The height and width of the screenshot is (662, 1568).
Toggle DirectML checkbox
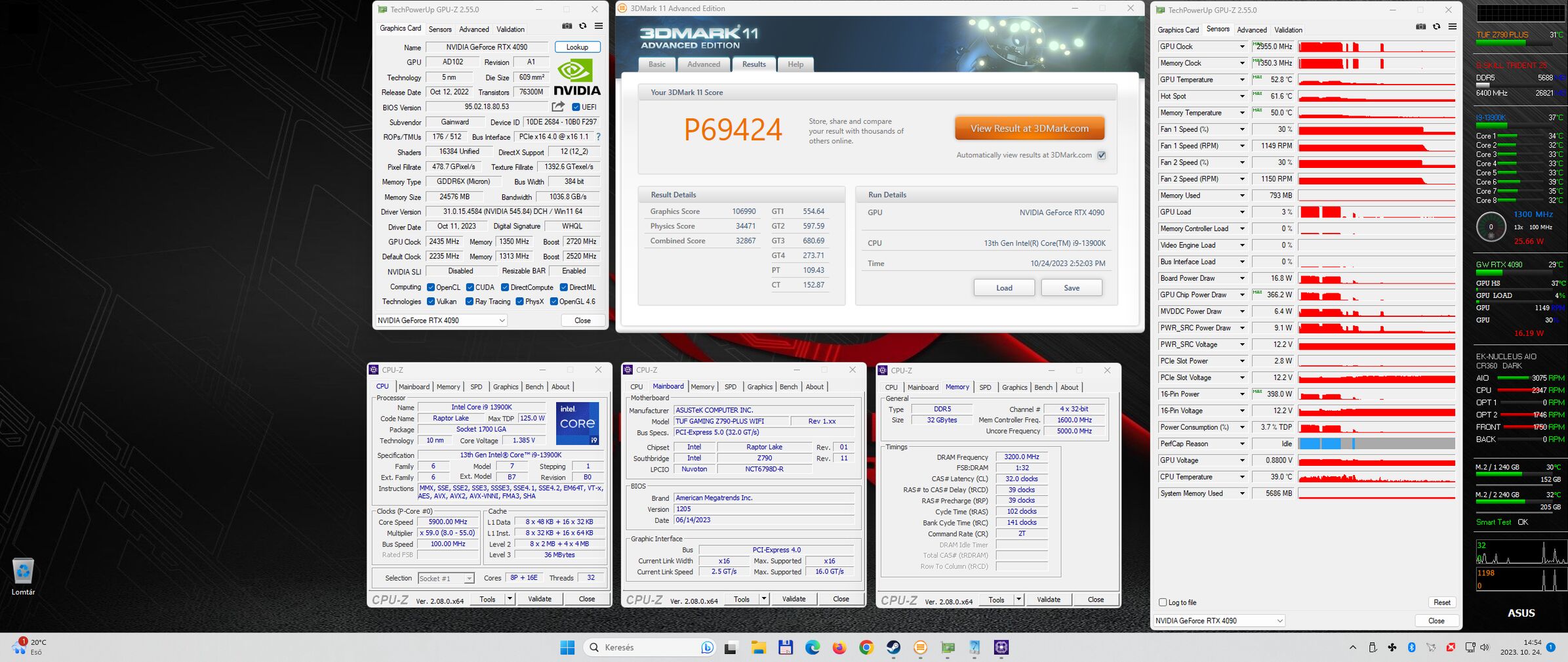[x=563, y=287]
